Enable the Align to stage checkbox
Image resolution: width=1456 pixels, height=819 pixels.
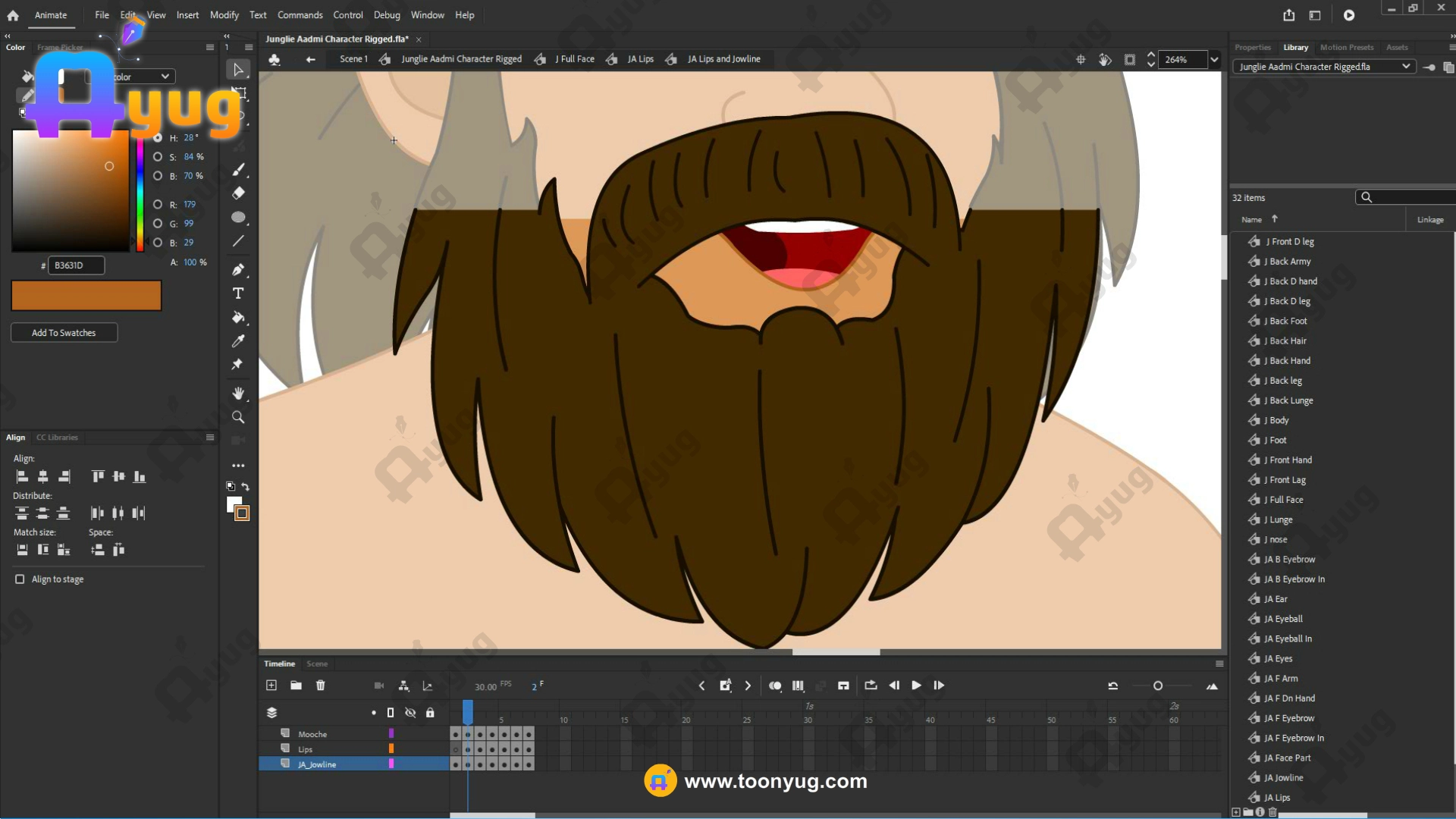click(20, 579)
